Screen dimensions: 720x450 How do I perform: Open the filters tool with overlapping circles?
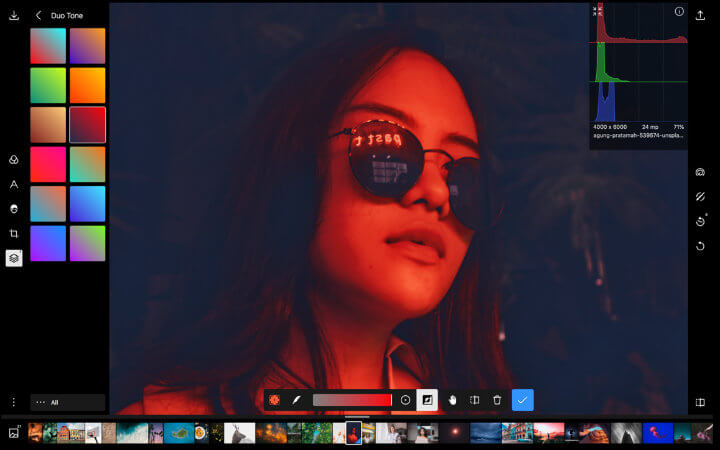tap(14, 160)
